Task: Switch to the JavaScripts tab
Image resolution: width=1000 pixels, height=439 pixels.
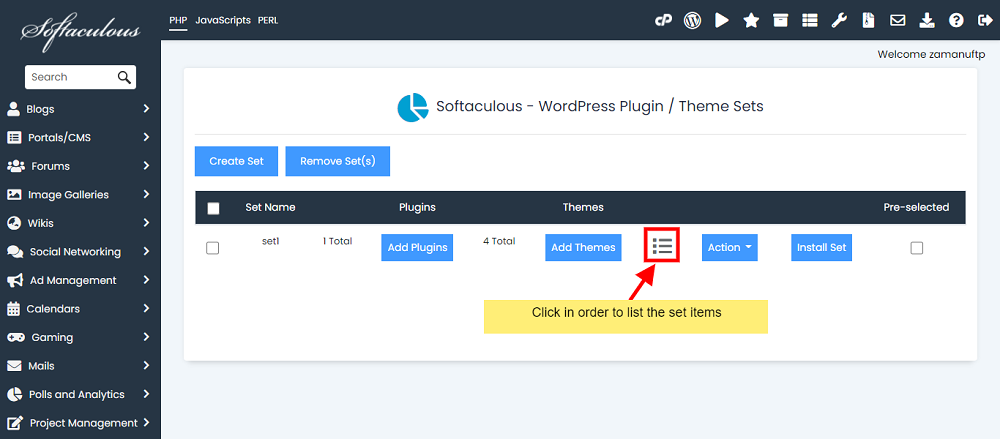Action: coord(223,20)
